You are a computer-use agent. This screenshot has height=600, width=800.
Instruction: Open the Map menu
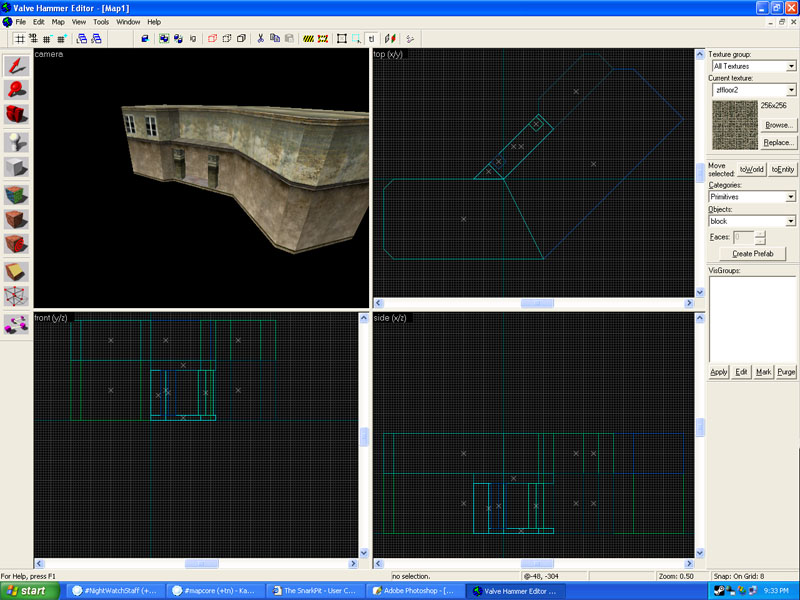point(58,21)
